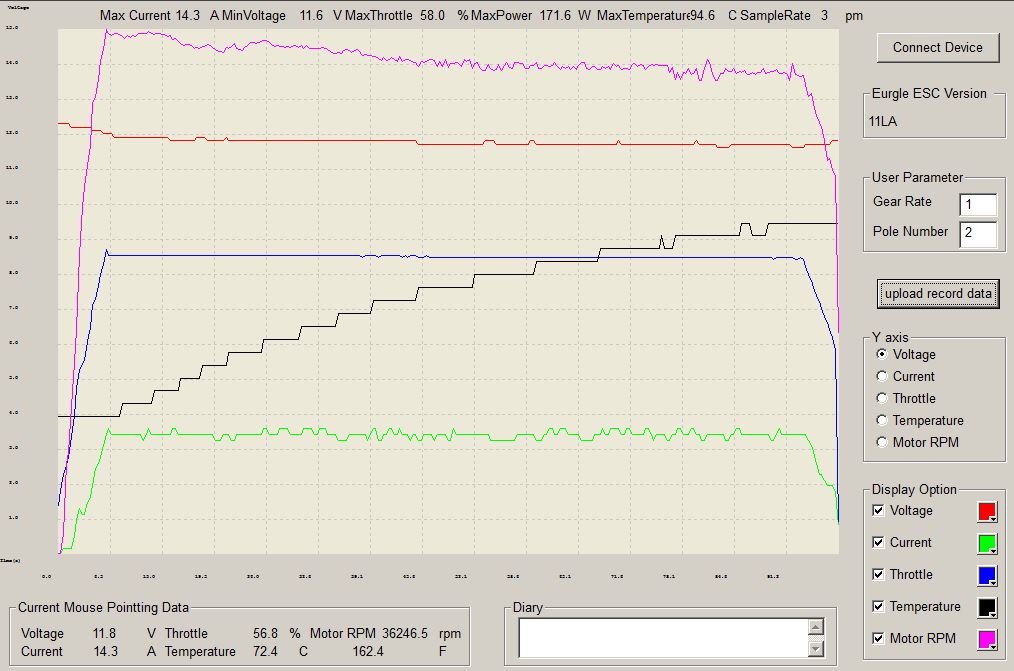Toggle the Current display checkbox
The height and width of the screenshot is (671, 1014).
click(878, 542)
